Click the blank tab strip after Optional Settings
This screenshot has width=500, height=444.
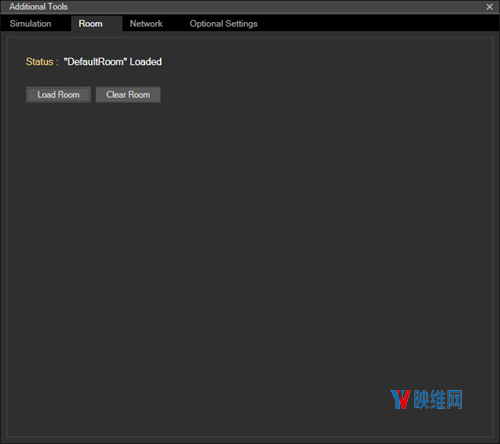[x=380, y=24]
